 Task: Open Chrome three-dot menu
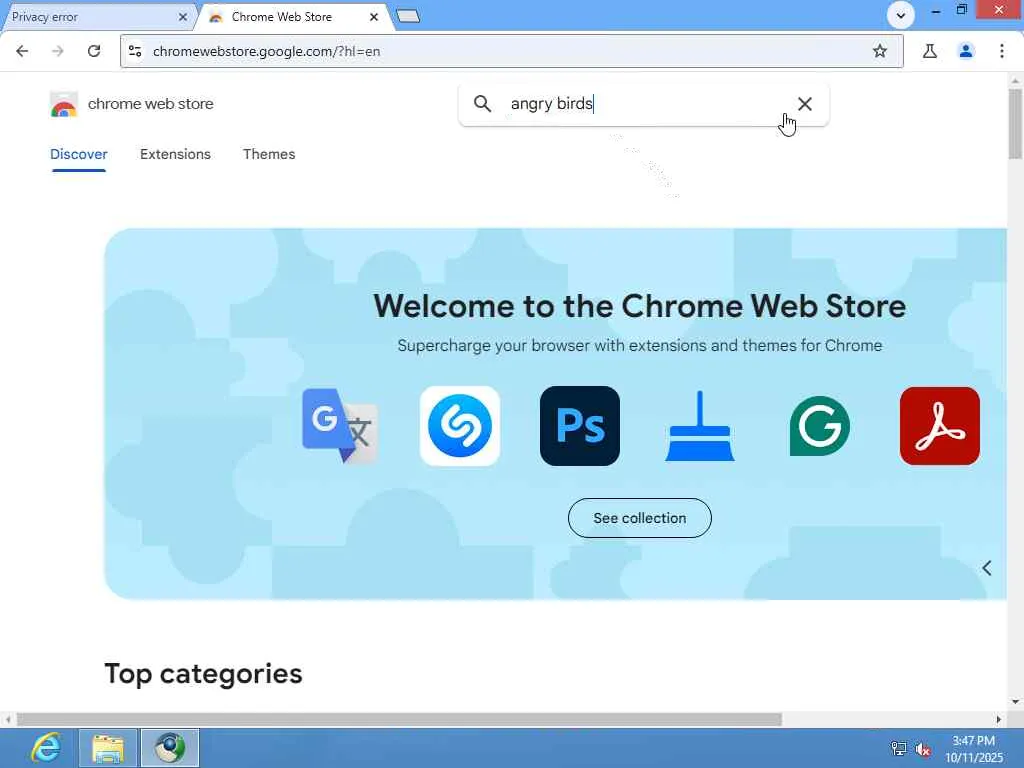click(x=1002, y=51)
